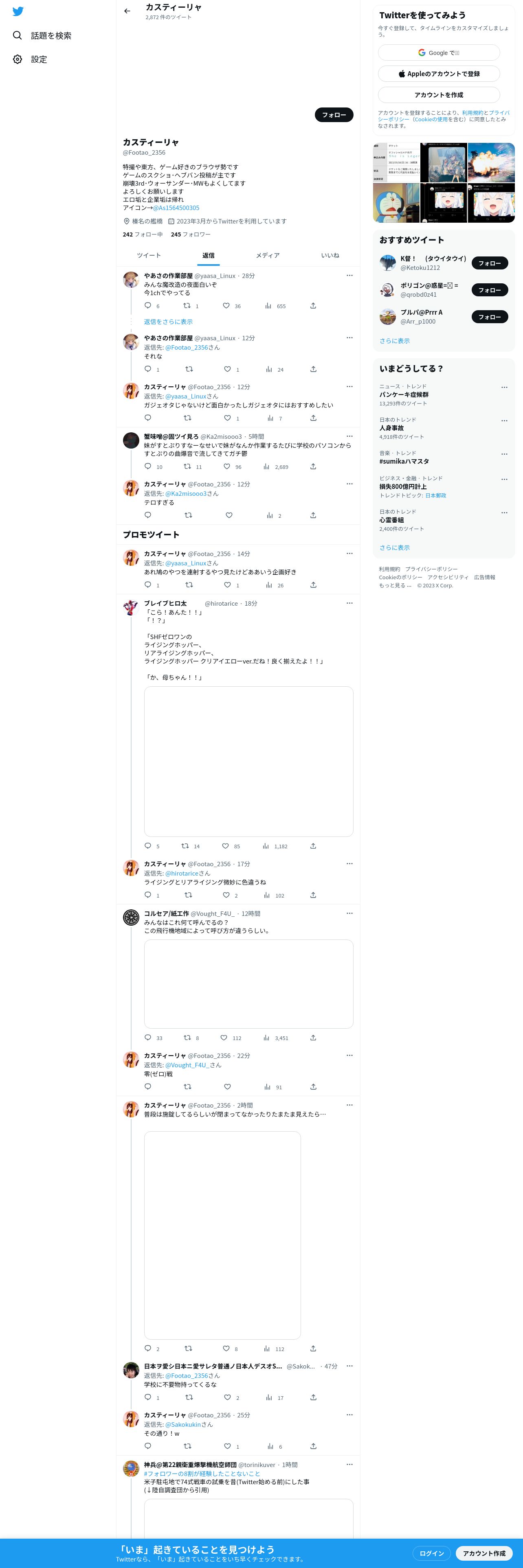523x1568 pixels.
Task: Expand 返信をさらに表示 in the thread
Action: tap(168, 322)
